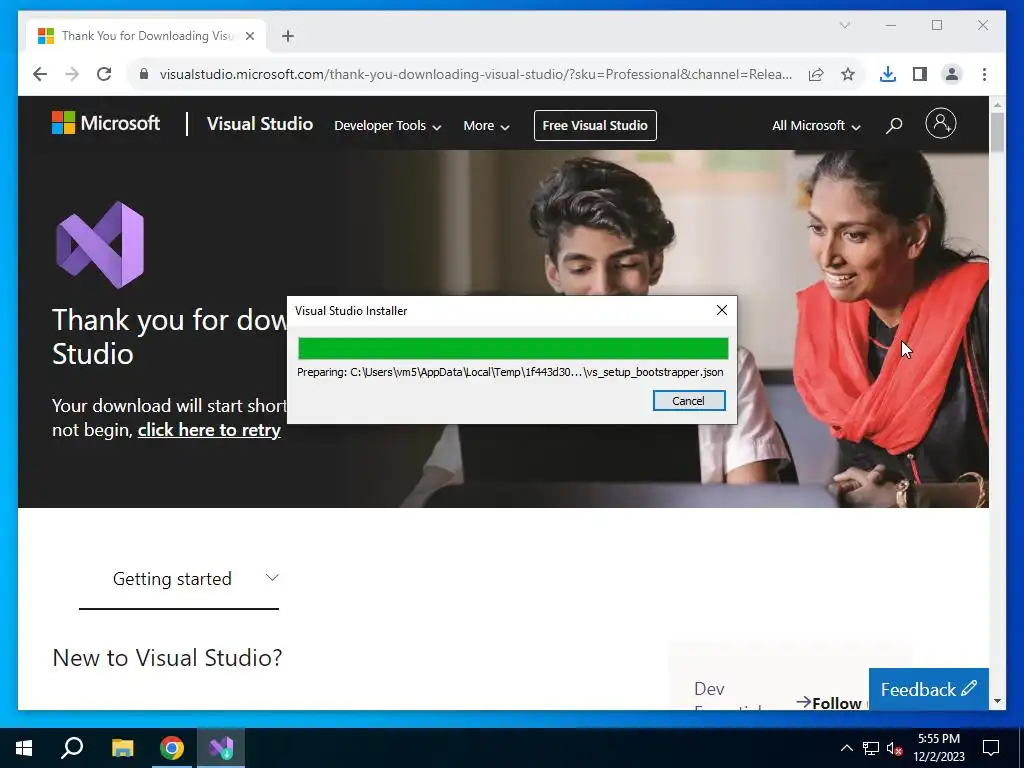Click the Microsoft account sign-in icon
The width and height of the screenshot is (1024, 768).
[x=941, y=123]
